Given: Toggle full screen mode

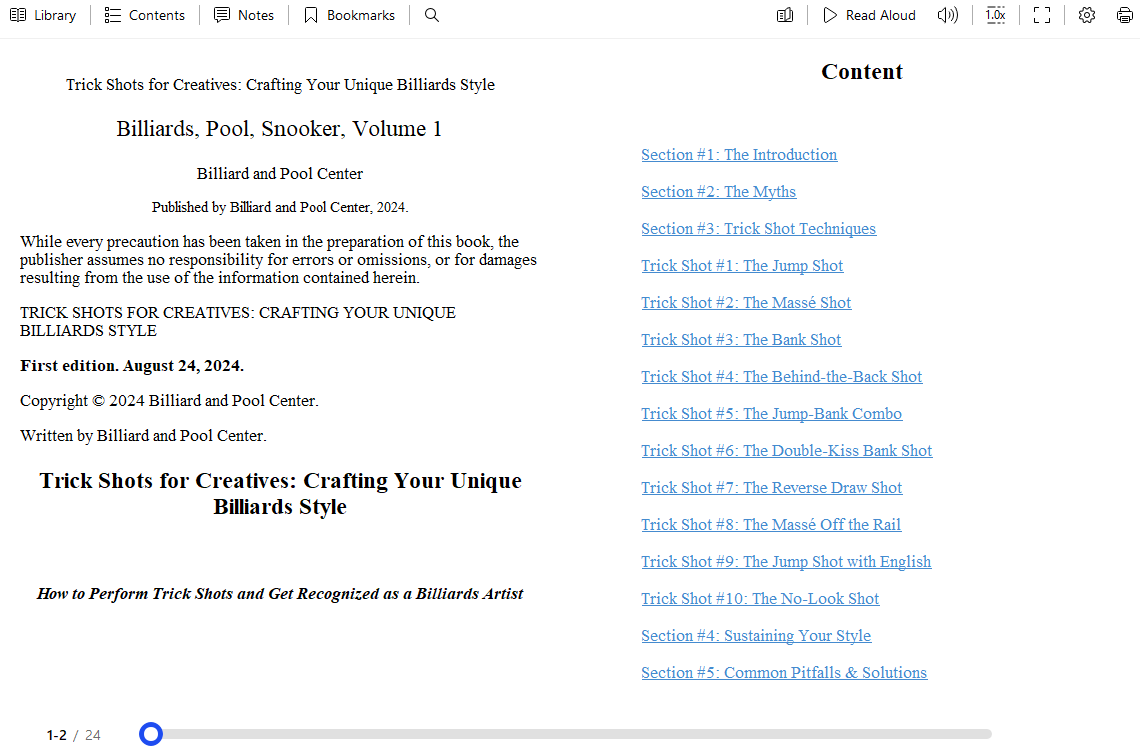Looking at the screenshot, I should [x=1042, y=15].
